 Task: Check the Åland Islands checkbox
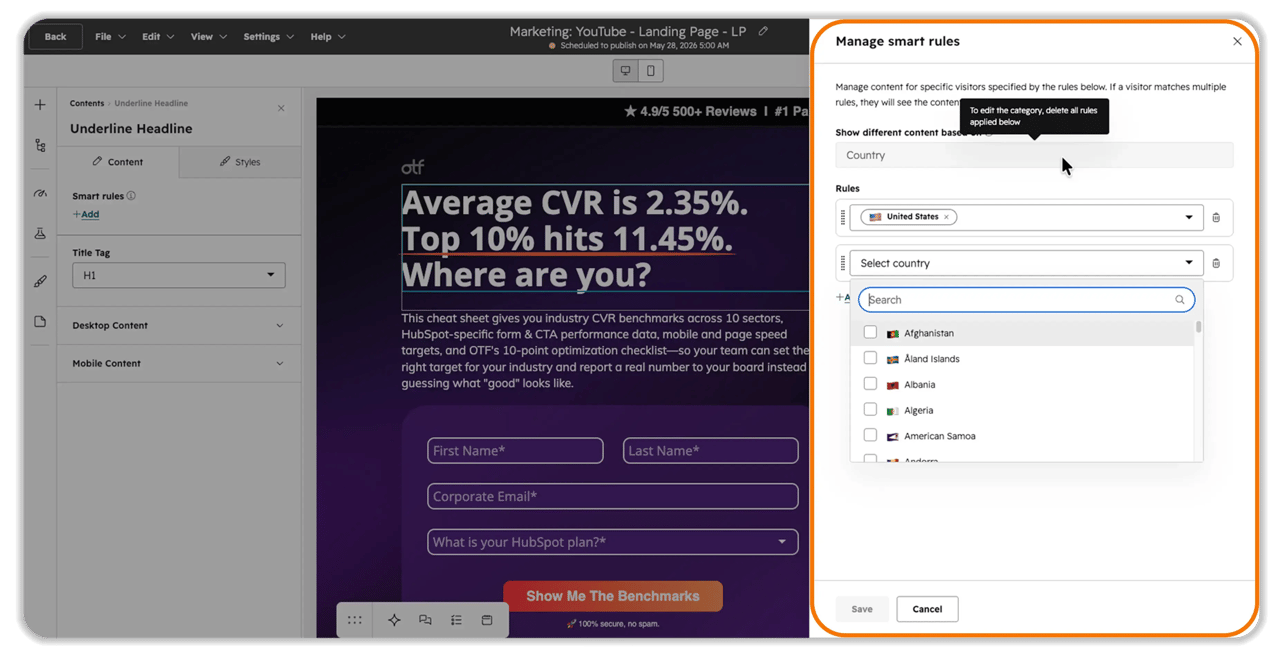pyautogui.click(x=870, y=358)
